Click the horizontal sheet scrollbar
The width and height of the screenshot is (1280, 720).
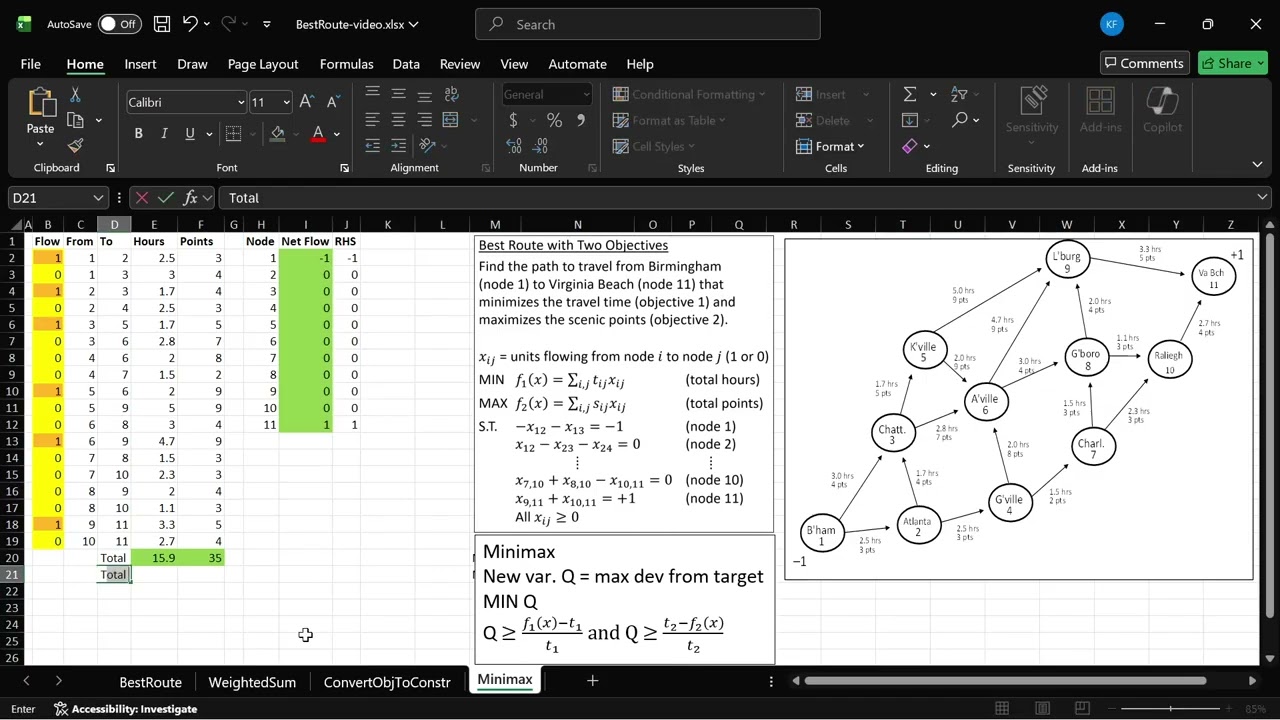[x=1003, y=681]
